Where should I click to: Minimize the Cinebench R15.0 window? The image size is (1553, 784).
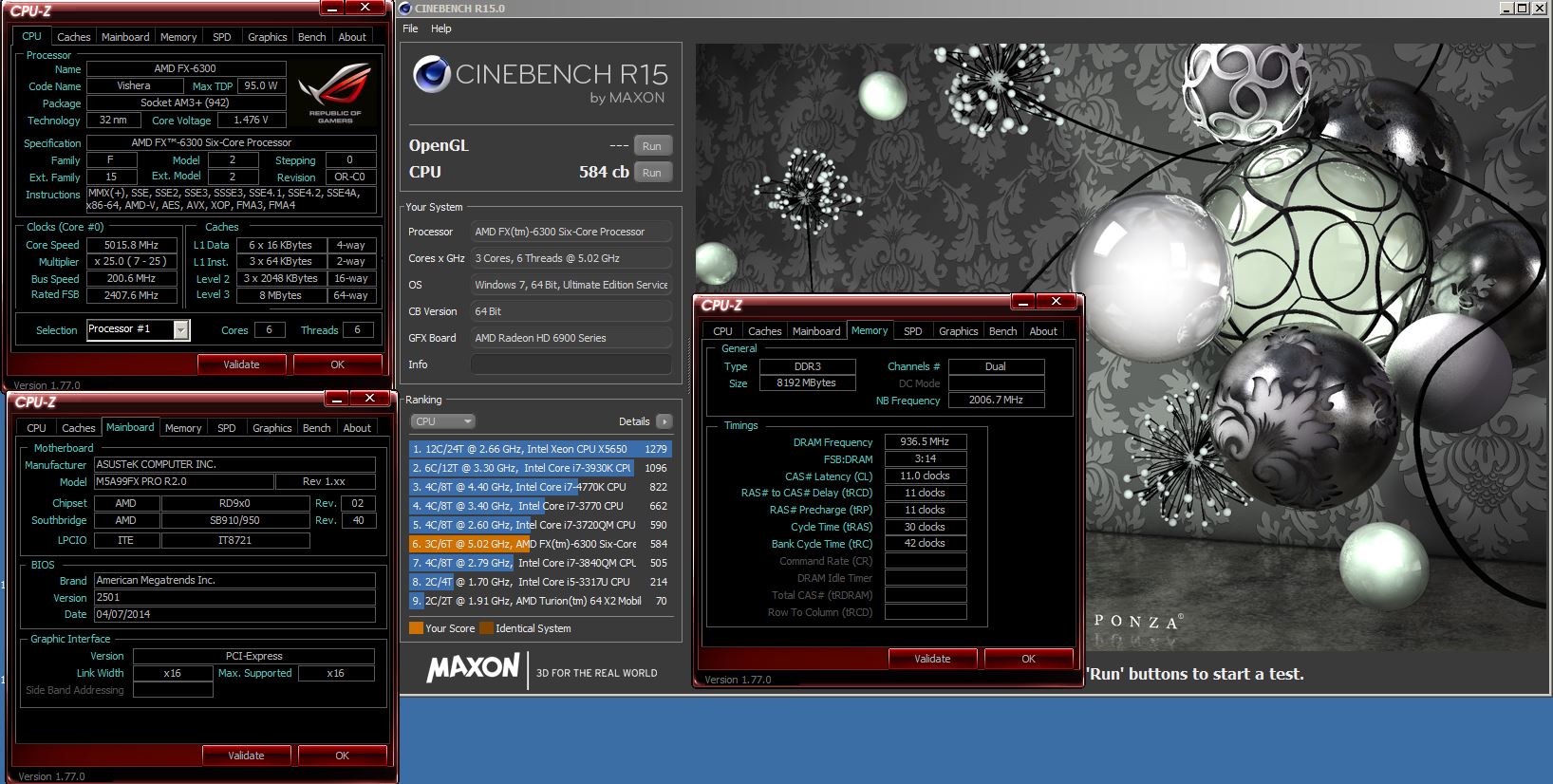[1506, 9]
